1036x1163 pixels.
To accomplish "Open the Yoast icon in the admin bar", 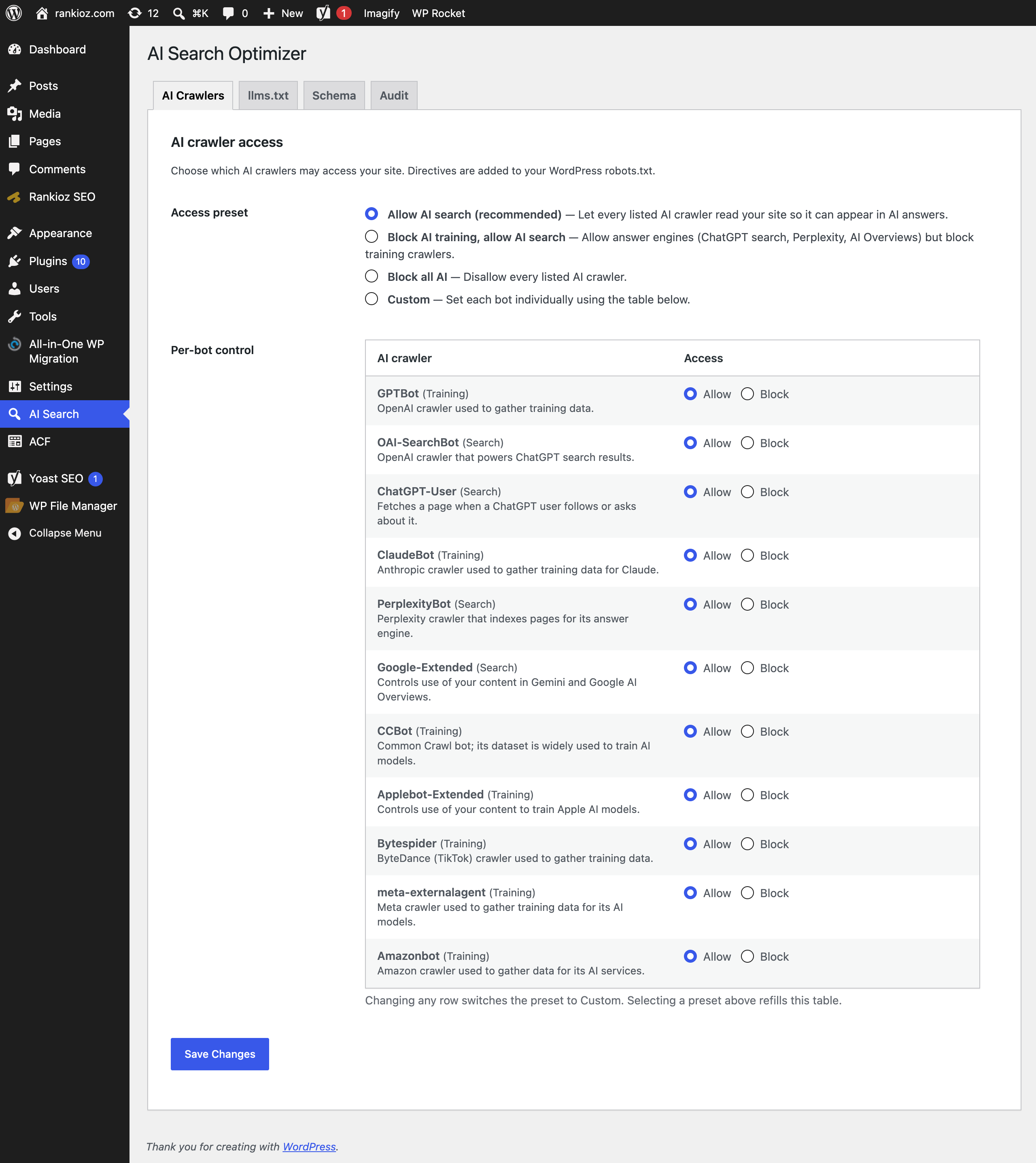I will tap(323, 13).
